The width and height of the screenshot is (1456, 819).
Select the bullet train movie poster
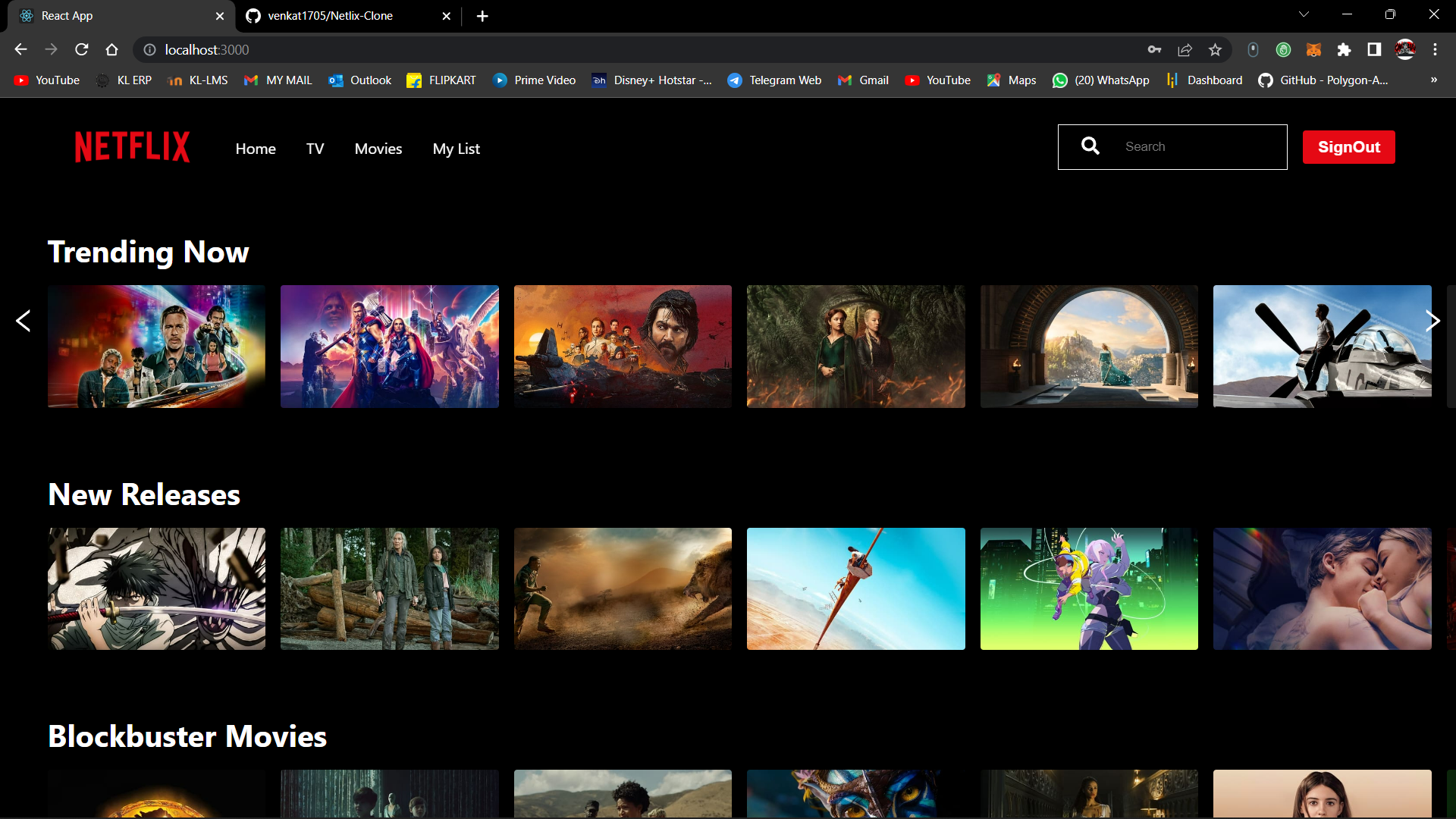156,347
